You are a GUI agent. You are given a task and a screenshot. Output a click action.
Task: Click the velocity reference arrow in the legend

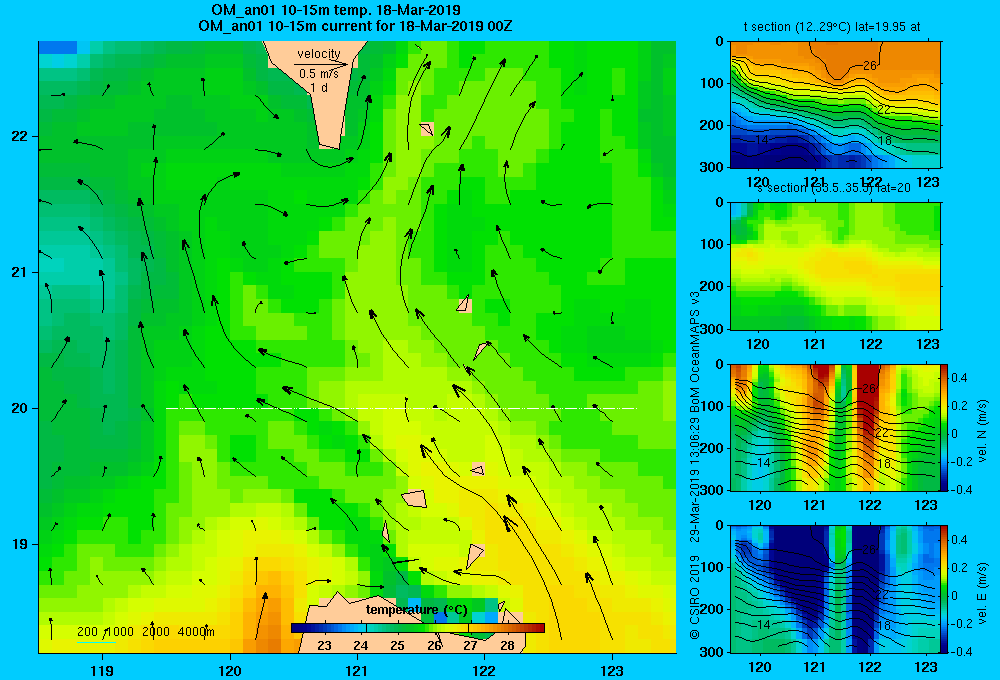coord(321,64)
